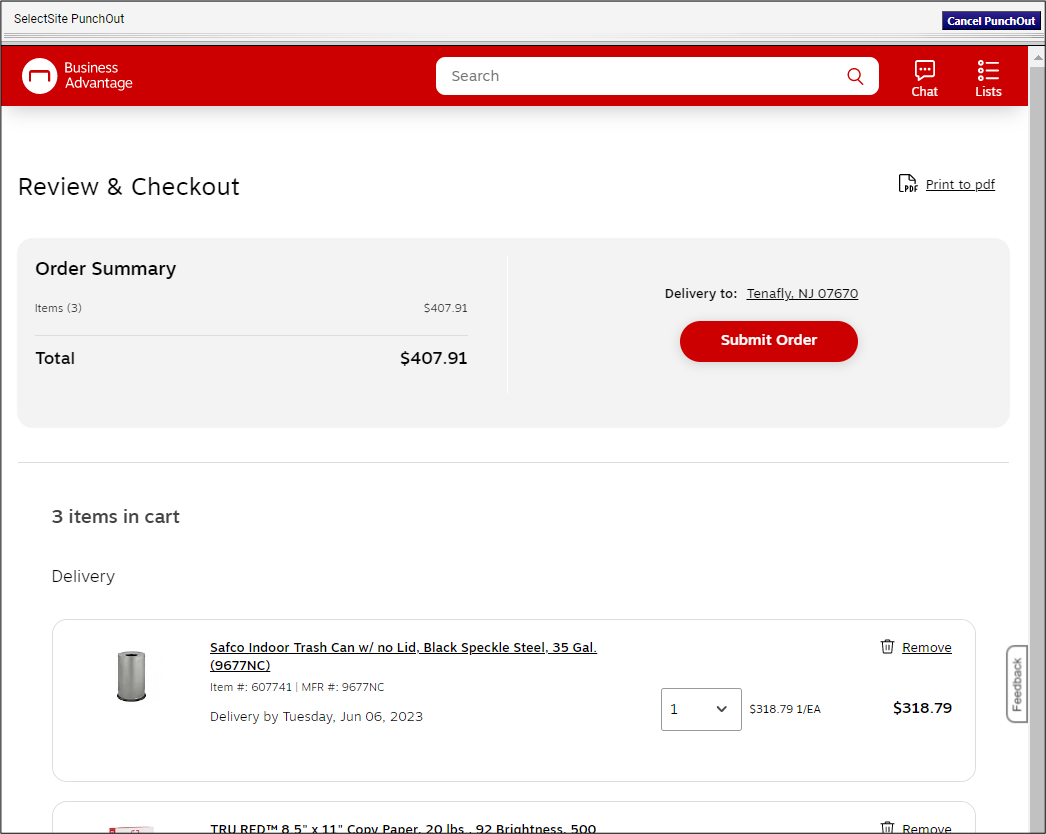Remove the Safco Trash Can item
The image size is (1046, 834).
926,647
